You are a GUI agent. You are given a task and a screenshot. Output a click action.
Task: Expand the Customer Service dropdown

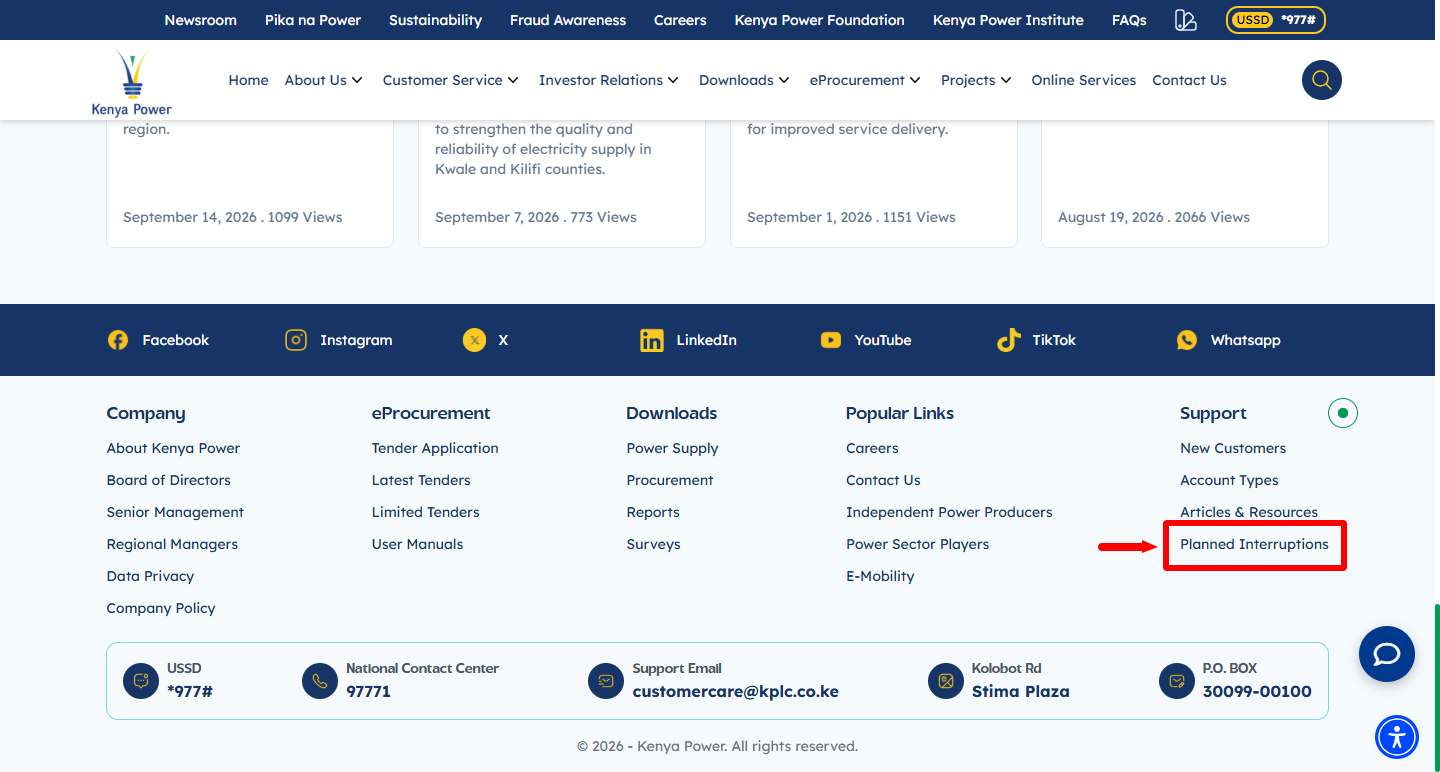451,80
